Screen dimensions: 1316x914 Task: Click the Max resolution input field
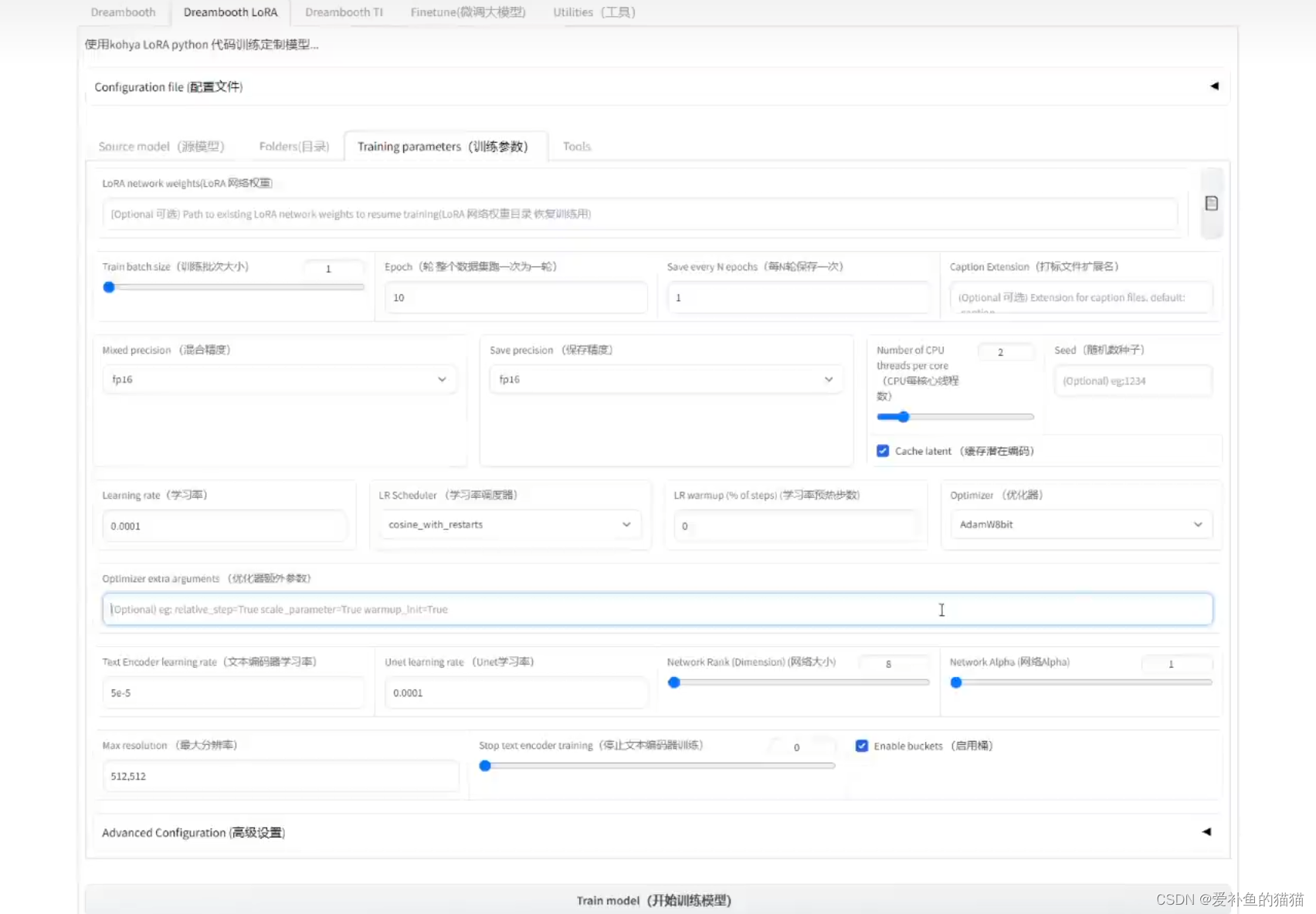[280, 776]
